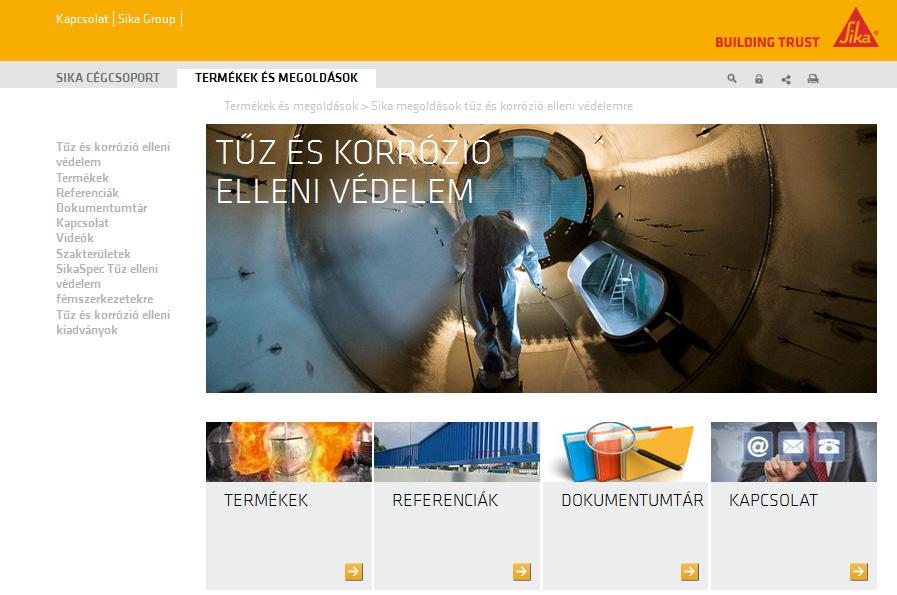Open SikaSpec Tűz elleni védelem sidebar link

coord(107,284)
